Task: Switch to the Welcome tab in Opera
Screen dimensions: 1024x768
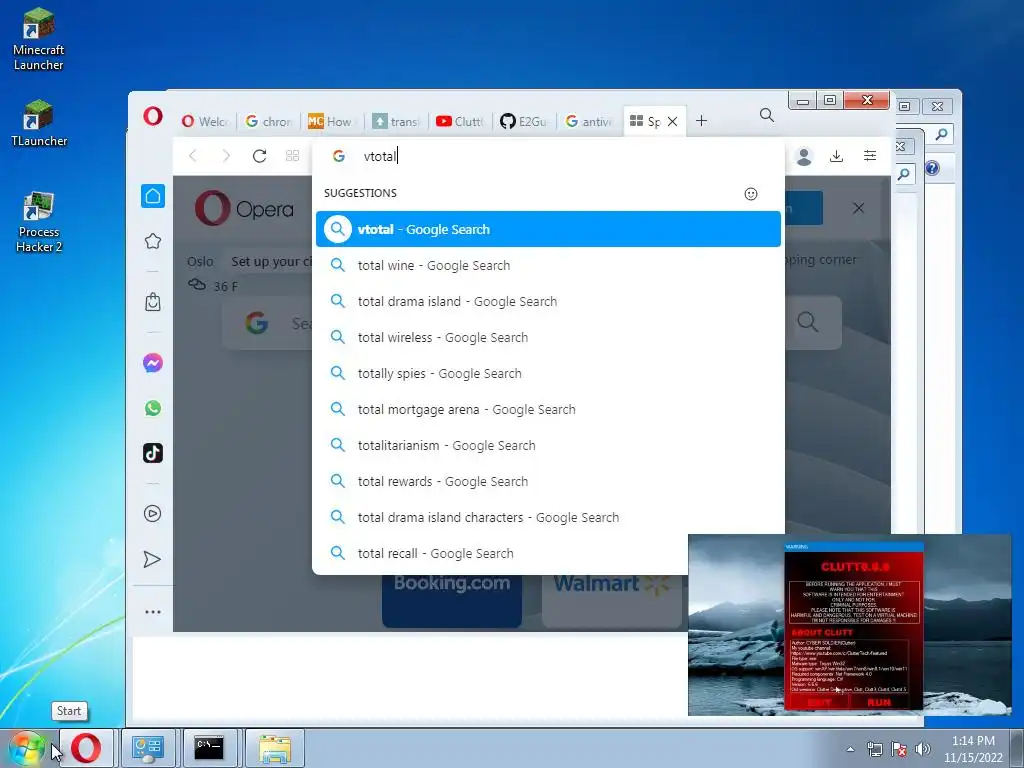Action: (x=204, y=121)
